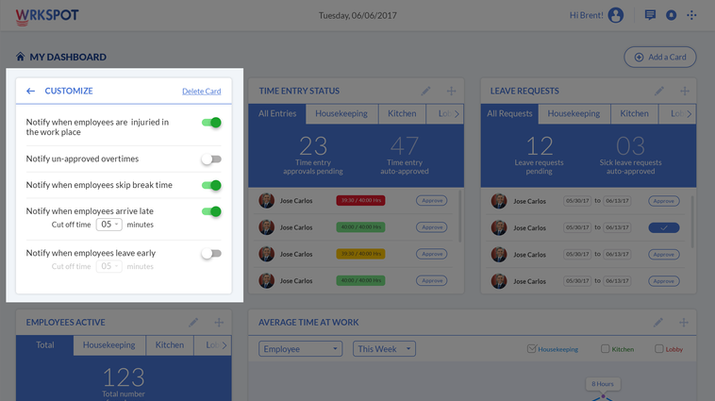The image size is (715, 401).
Task: Edit the Time Entry Status card pencil
Action: pyautogui.click(x=425, y=91)
